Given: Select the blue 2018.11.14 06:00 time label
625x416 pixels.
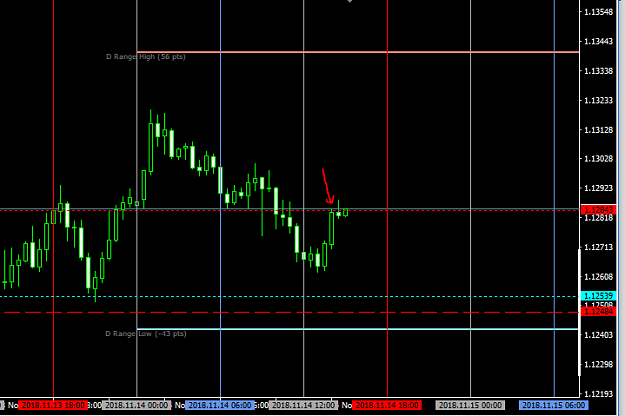Looking at the screenshot, I should (x=220, y=405).
